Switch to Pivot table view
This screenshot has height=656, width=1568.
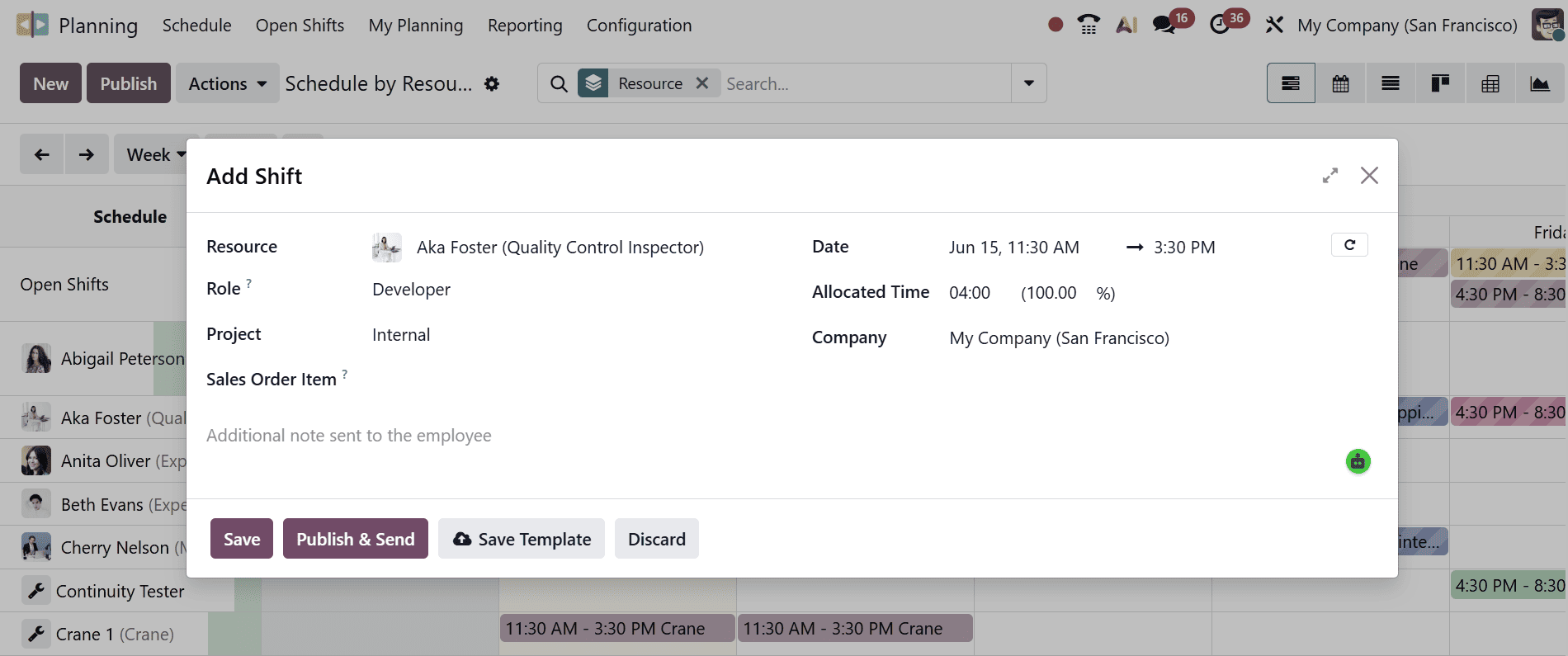click(1490, 83)
